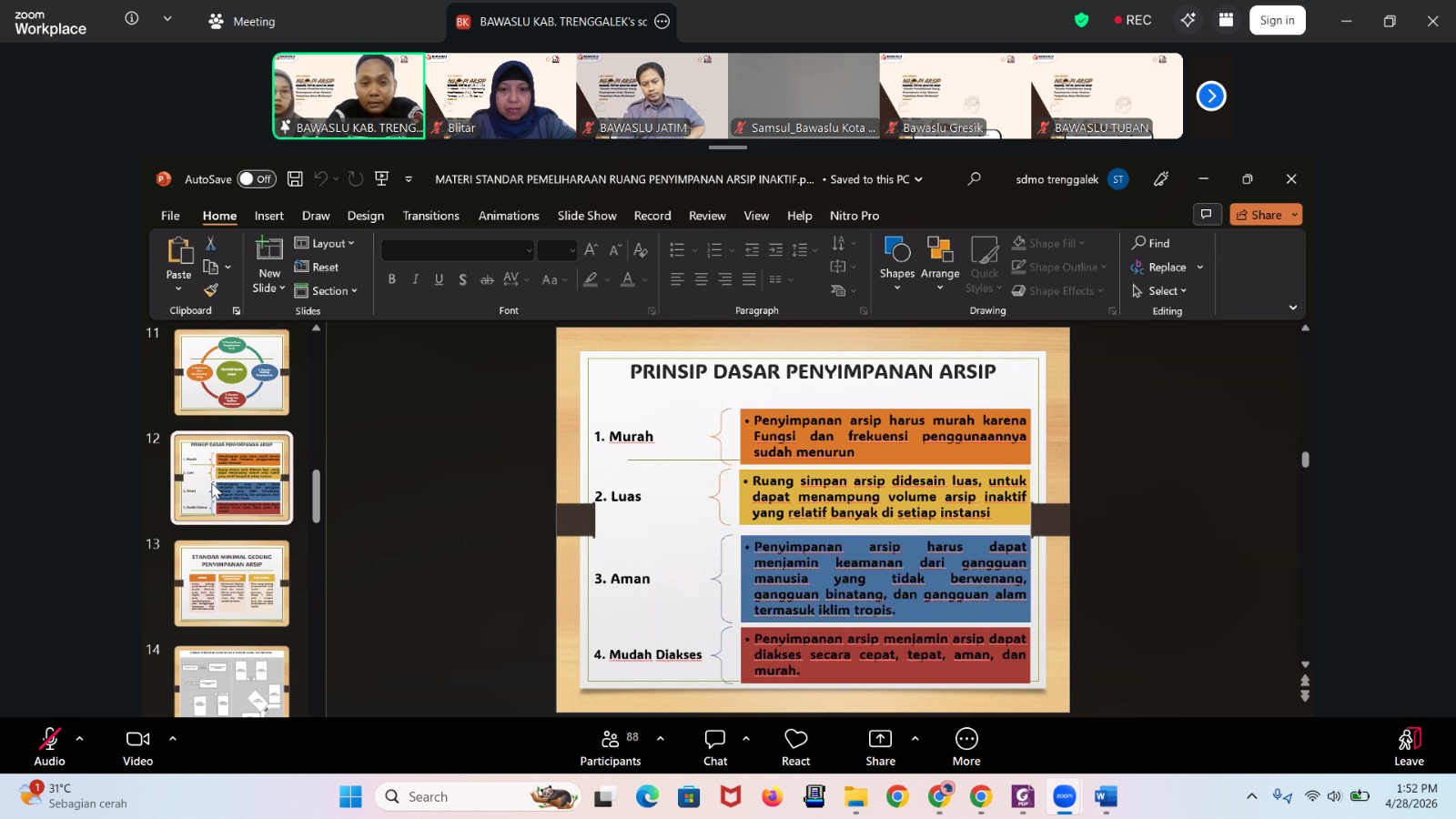
Task: Switch to the Slide Show tab
Action: click(x=585, y=216)
